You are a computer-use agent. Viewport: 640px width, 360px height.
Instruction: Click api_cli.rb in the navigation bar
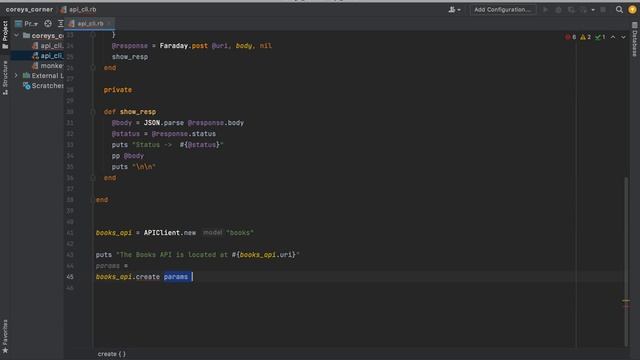(x=82, y=9)
